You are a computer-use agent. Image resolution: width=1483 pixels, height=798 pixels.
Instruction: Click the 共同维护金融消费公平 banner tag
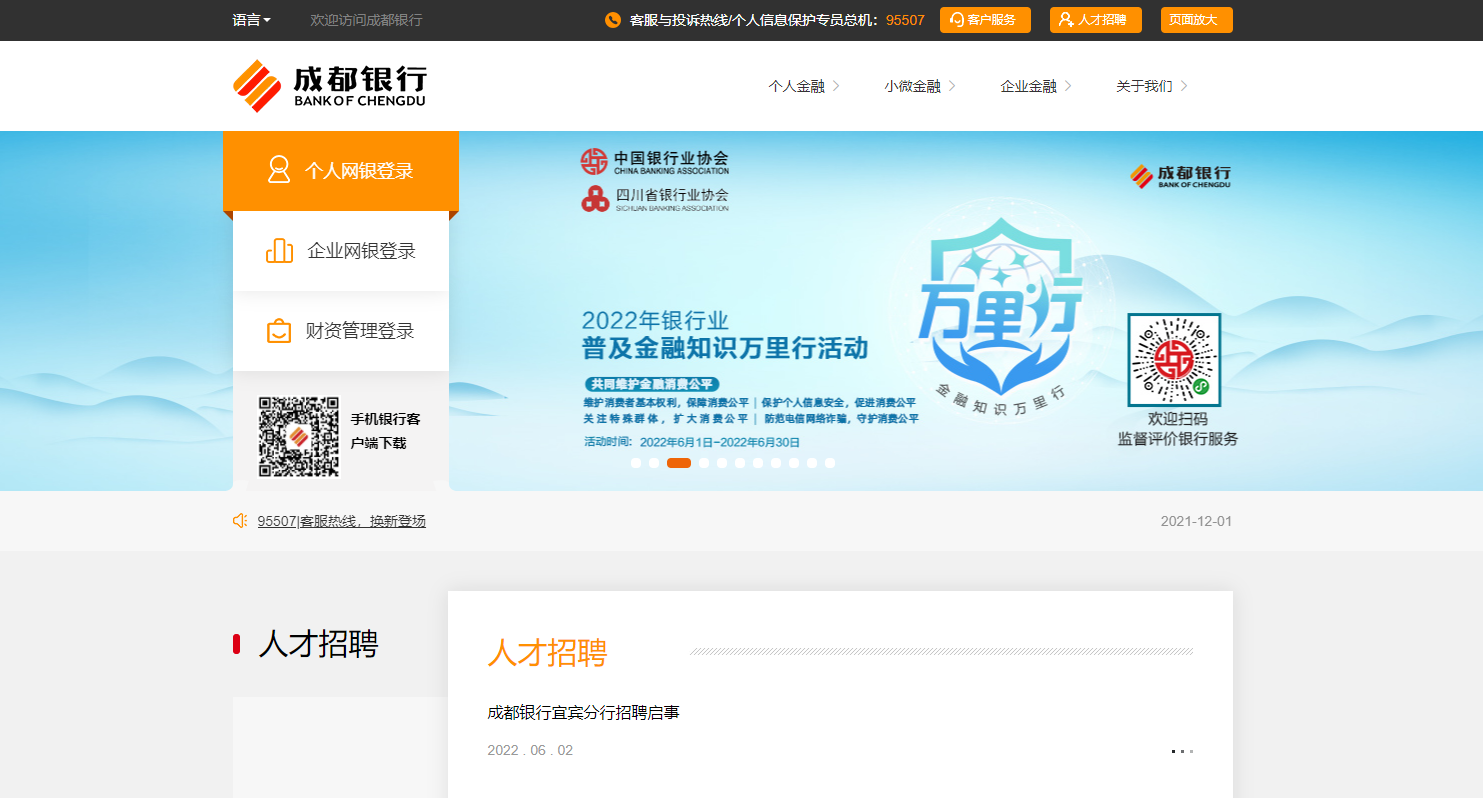[x=652, y=384]
